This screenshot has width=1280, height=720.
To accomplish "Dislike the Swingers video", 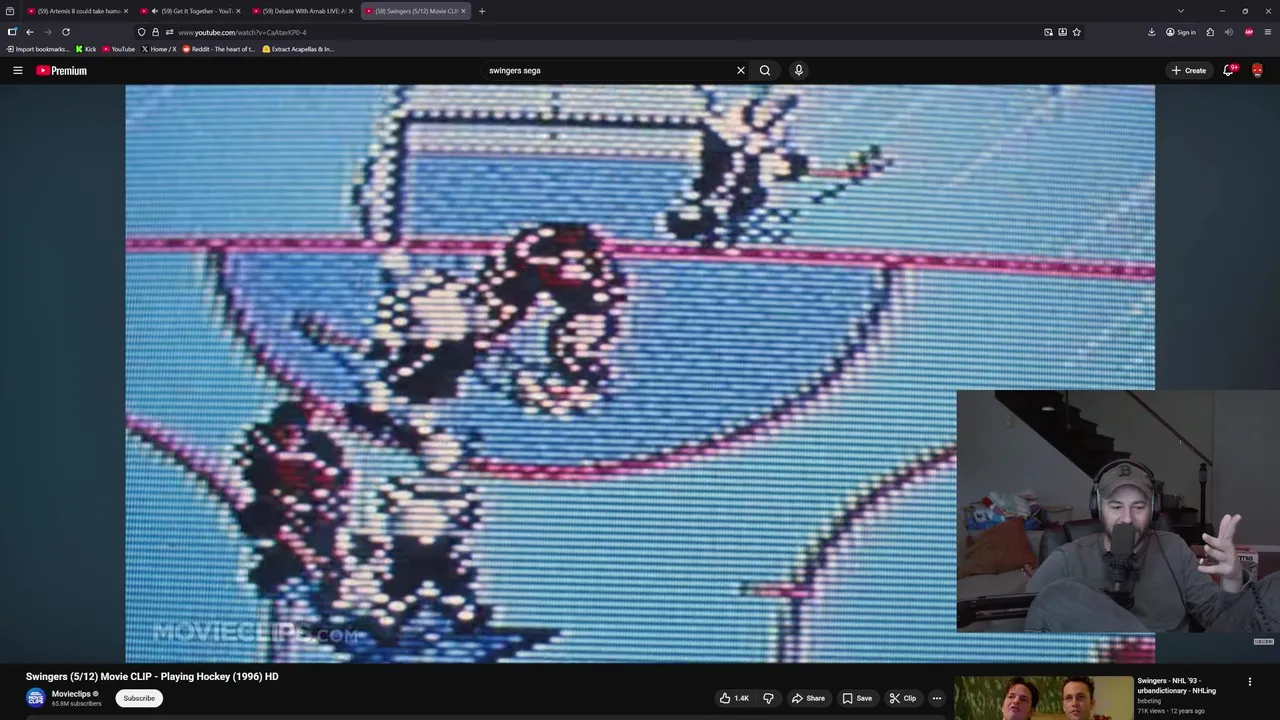I will (769, 698).
